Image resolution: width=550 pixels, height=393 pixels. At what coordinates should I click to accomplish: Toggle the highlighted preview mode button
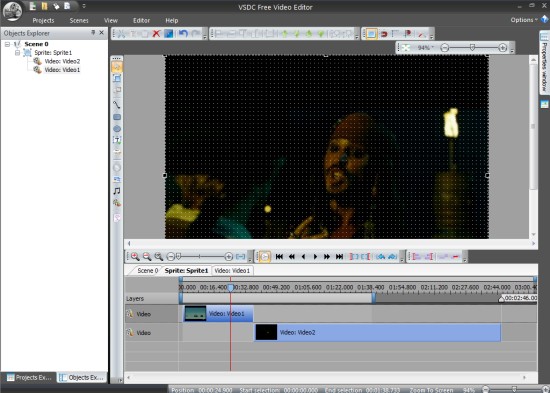pos(265,257)
